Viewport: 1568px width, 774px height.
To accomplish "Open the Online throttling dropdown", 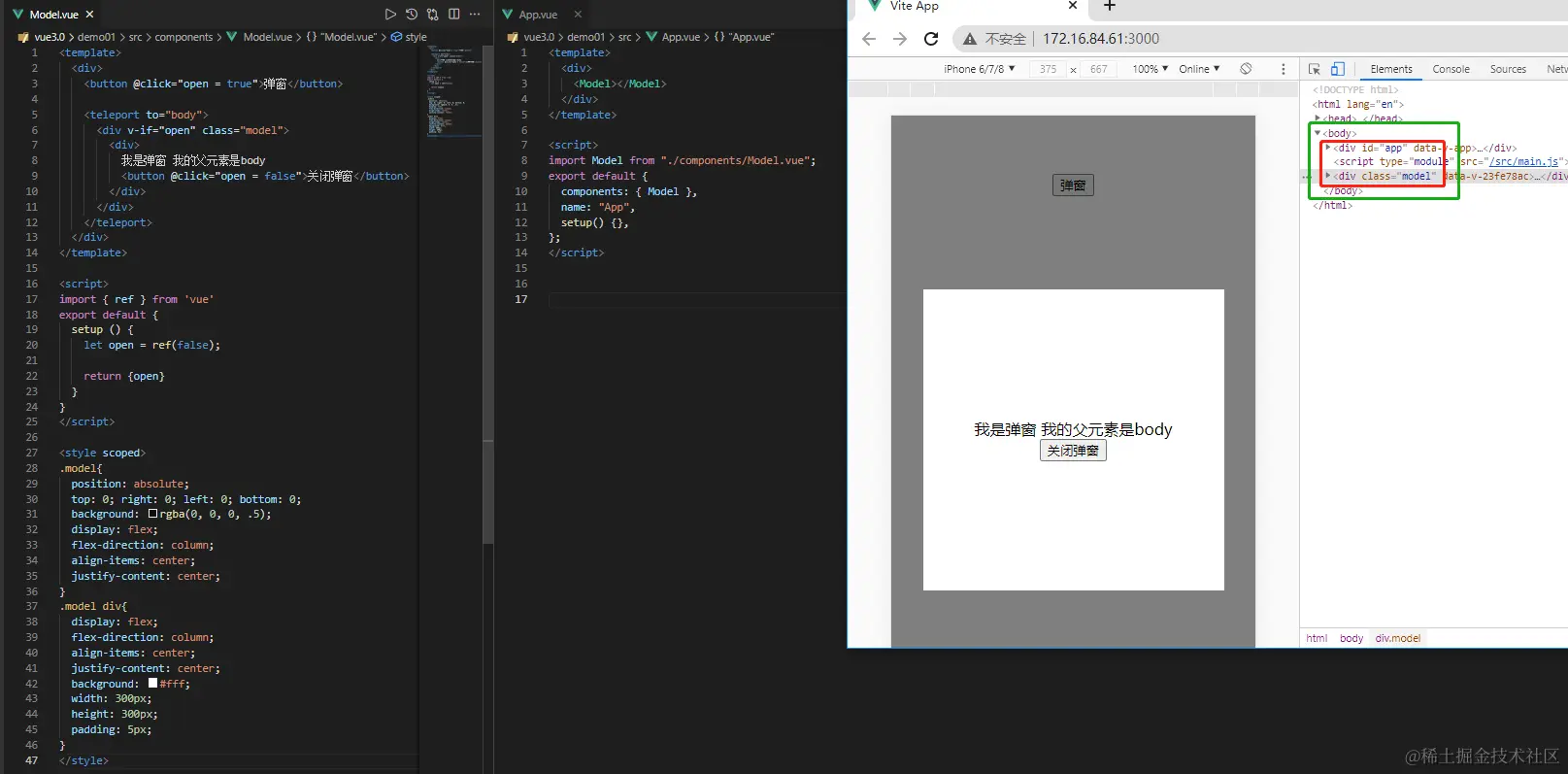I will coord(1199,69).
